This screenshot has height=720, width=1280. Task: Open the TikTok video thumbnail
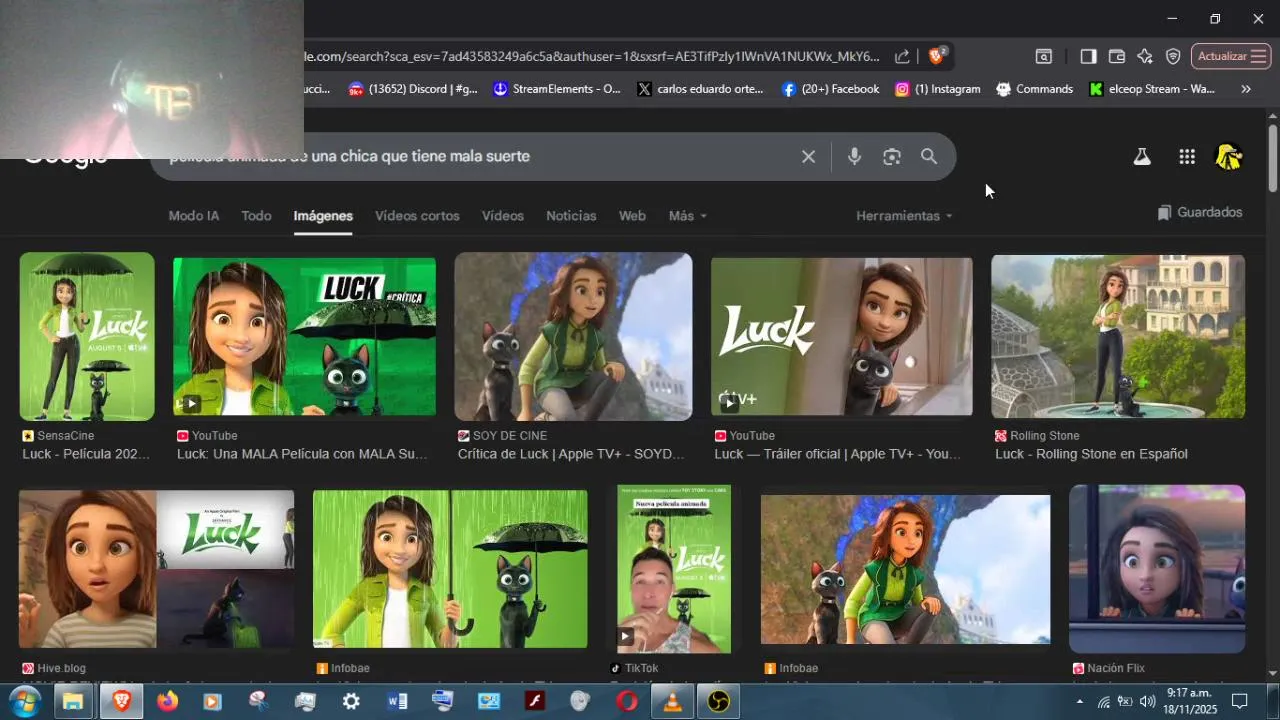pos(674,569)
